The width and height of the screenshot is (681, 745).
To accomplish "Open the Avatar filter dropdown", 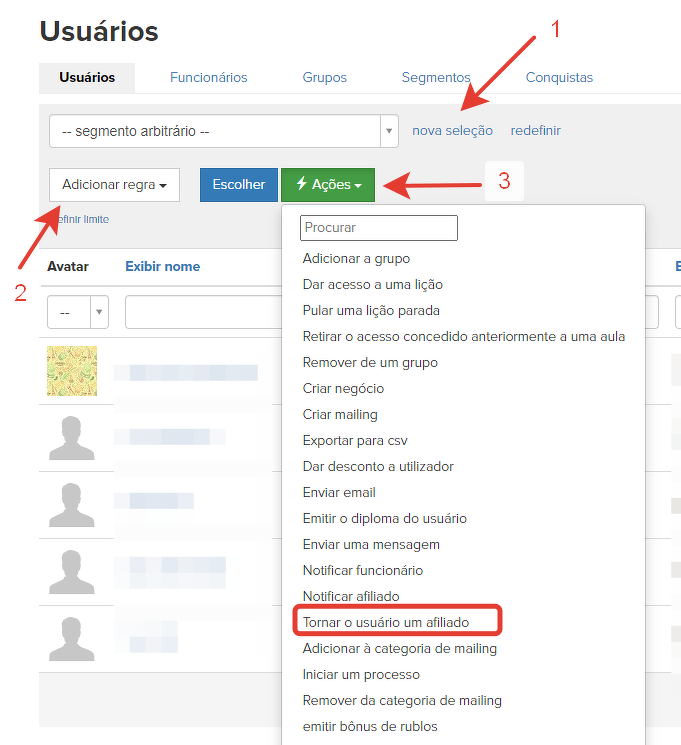I will pos(78,313).
